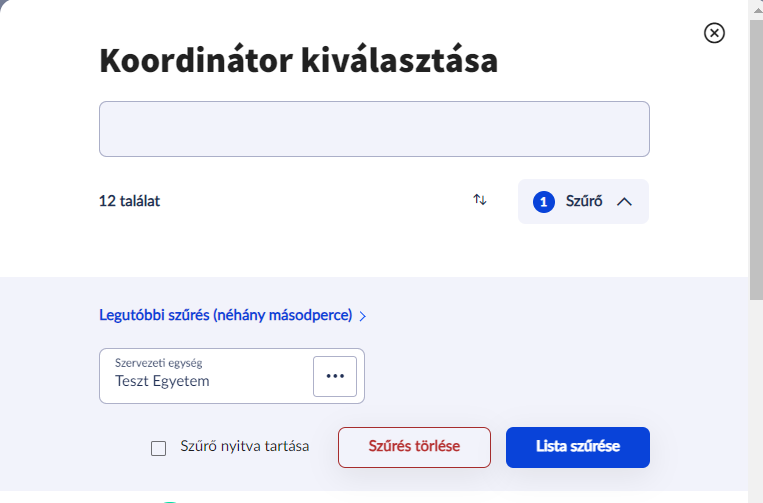Viewport: 763px width, 503px height.
Task: Open the Legutóbbi szűrés recent filter link
Action: tap(225, 315)
